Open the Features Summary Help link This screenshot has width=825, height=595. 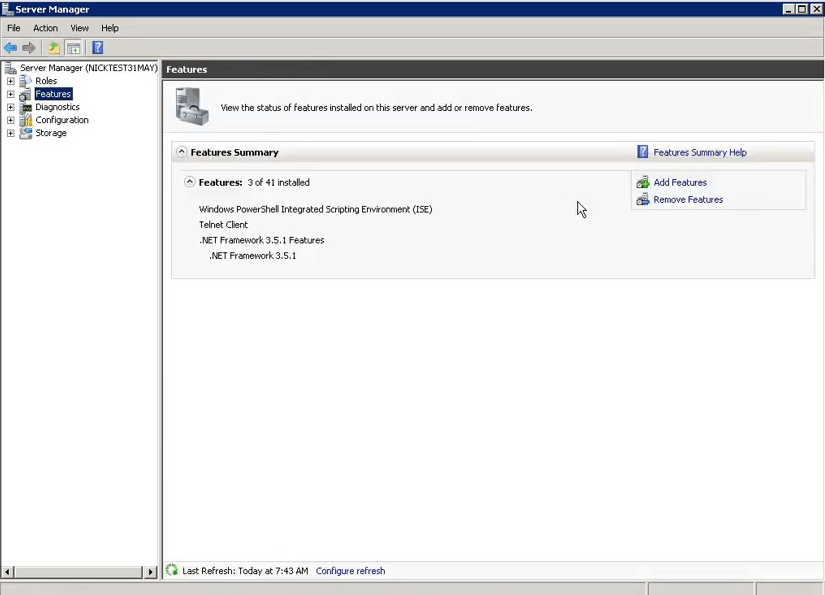700,153
